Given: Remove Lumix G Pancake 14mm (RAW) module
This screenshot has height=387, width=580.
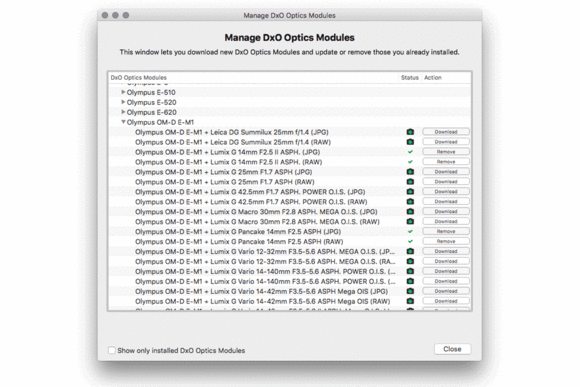Looking at the screenshot, I should point(446,242).
